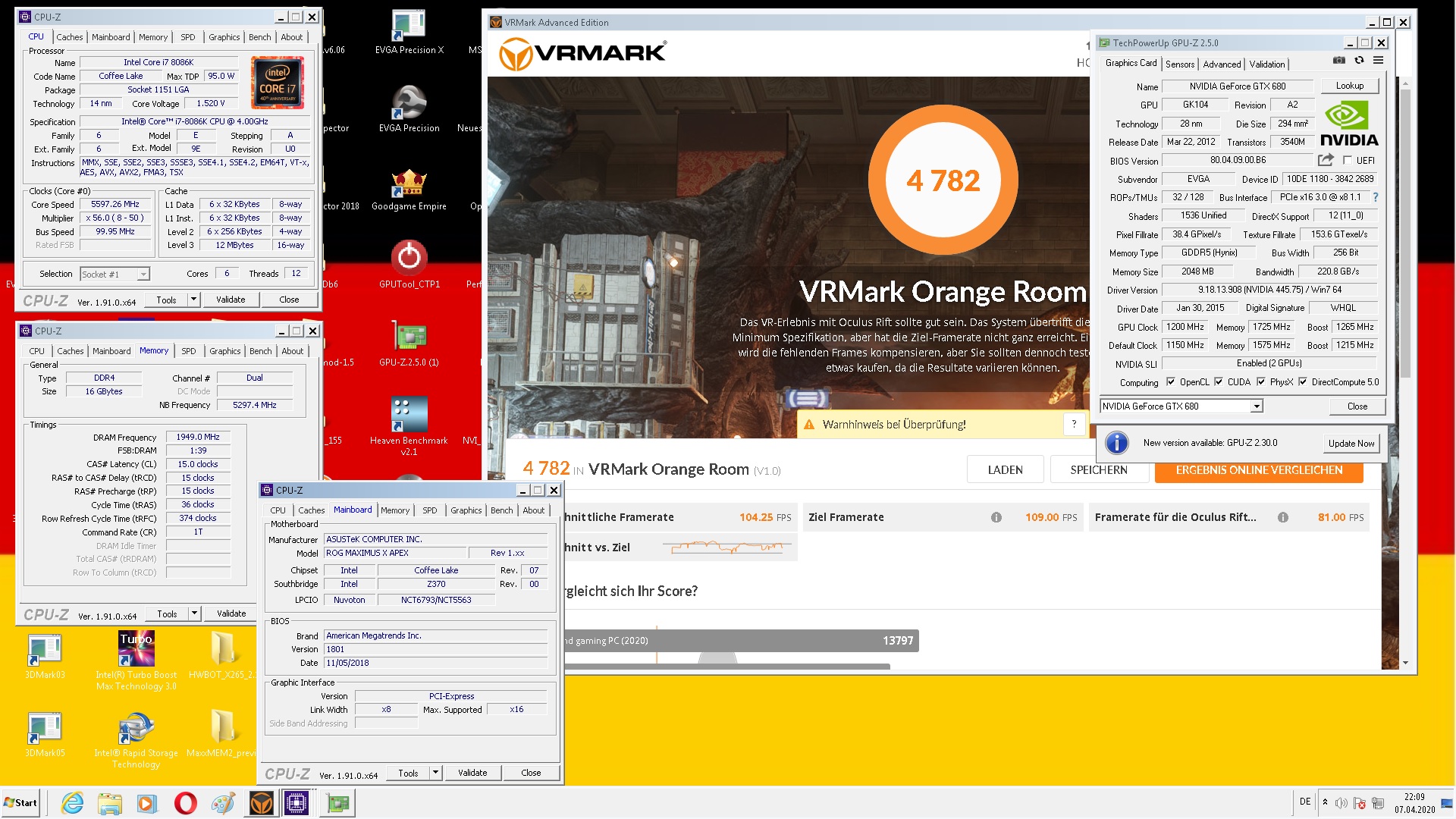Toggle the CUDA checkbox in GPU-Z
The image size is (1456, 819).
tap(1219, 382)
